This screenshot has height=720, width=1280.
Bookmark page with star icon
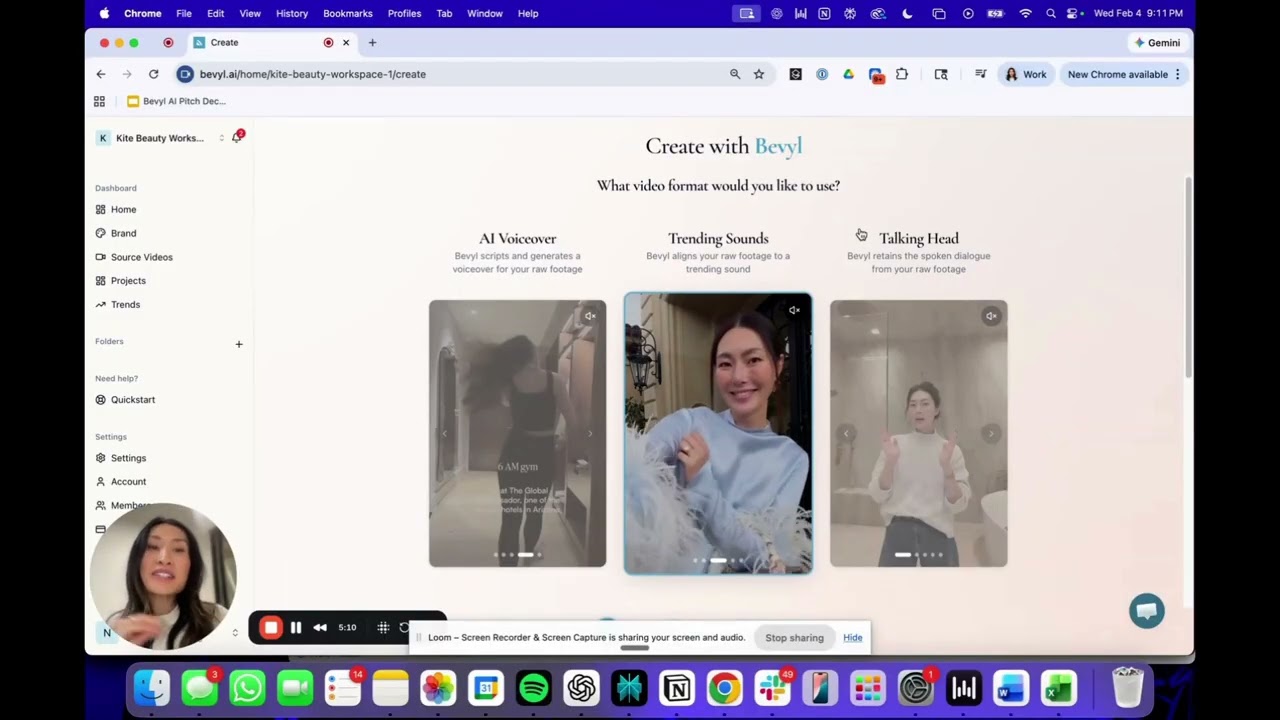click(x=759, y=74)
